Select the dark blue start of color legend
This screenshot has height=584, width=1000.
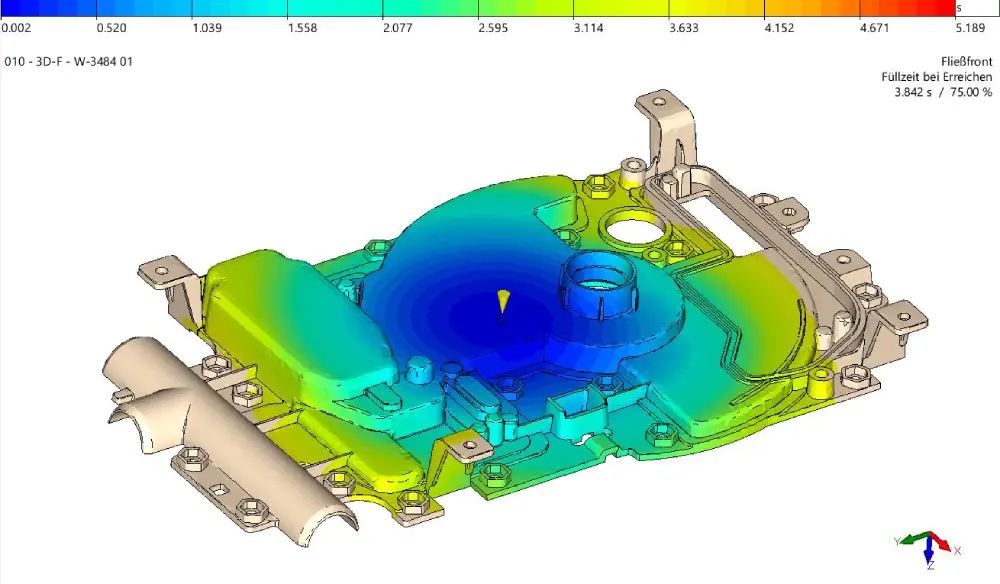(15, 8)
